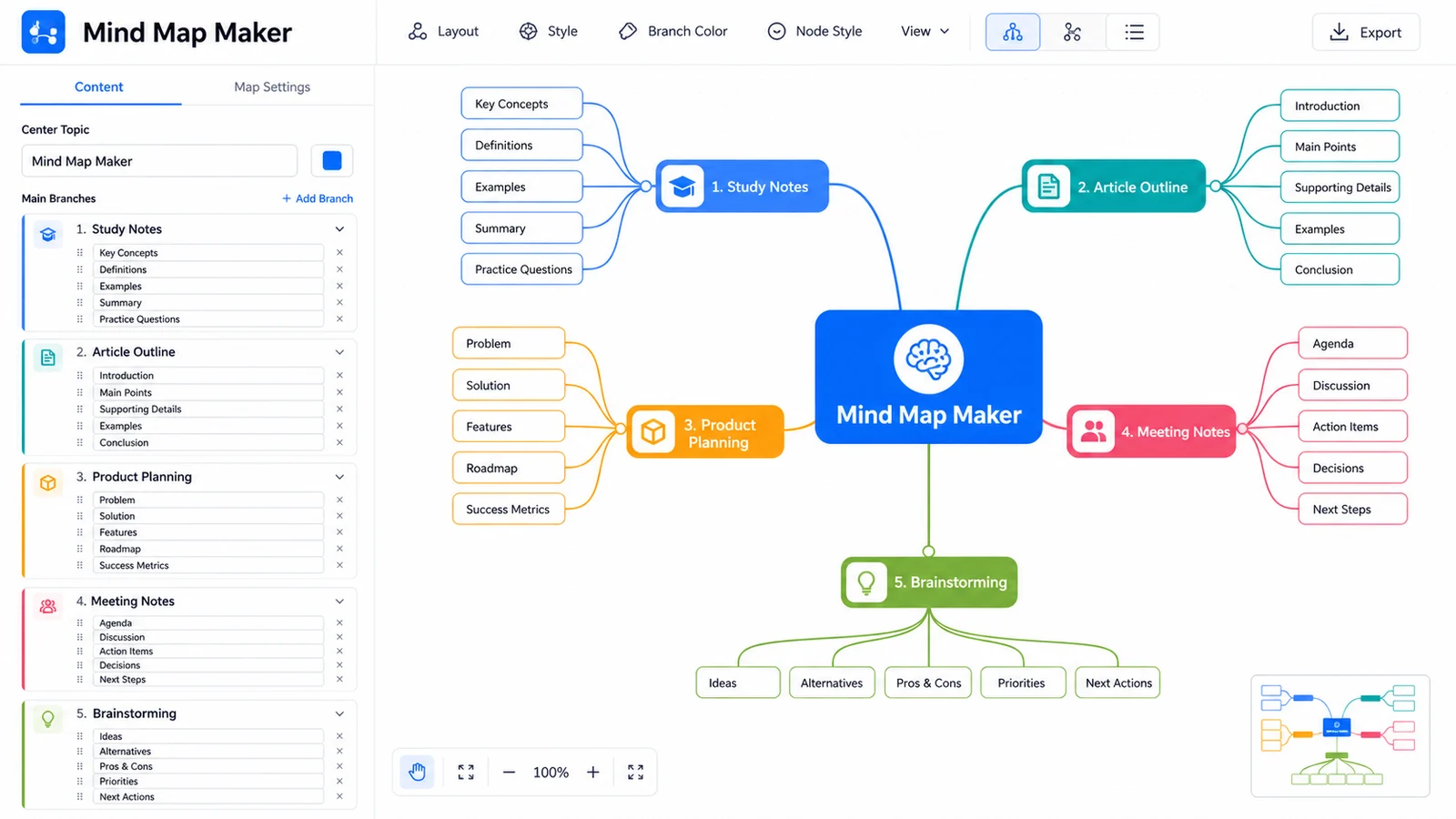Viewport: 1456px width, 819px height.
Task: Select the 5. Brainstorming canvas node
Action: tap(929, 582)
